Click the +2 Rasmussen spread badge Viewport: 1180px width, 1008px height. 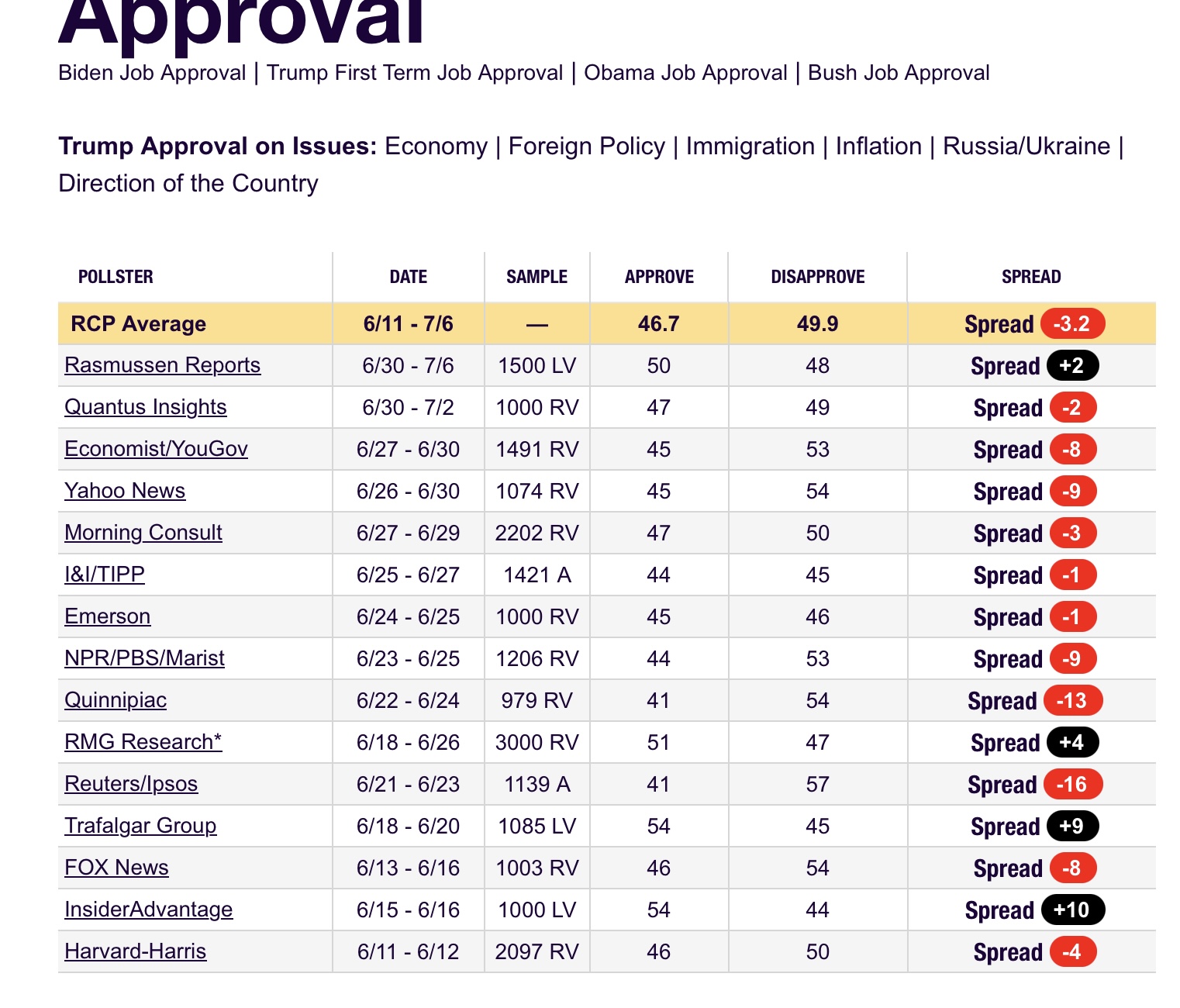tap(1072, 365)
